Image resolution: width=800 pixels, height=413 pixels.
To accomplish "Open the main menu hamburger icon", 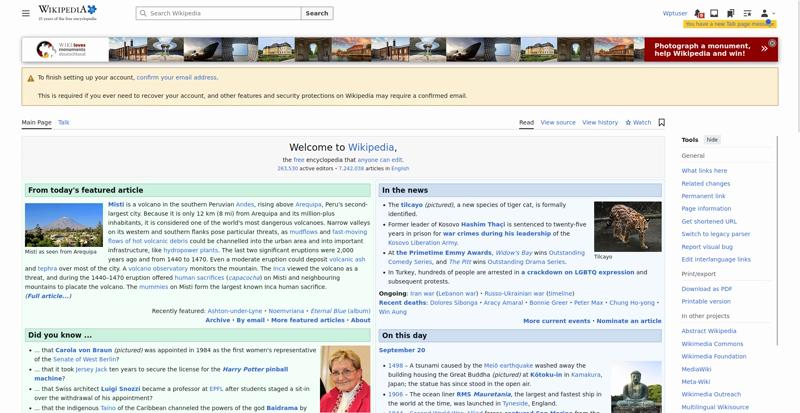I will (26, 13).
